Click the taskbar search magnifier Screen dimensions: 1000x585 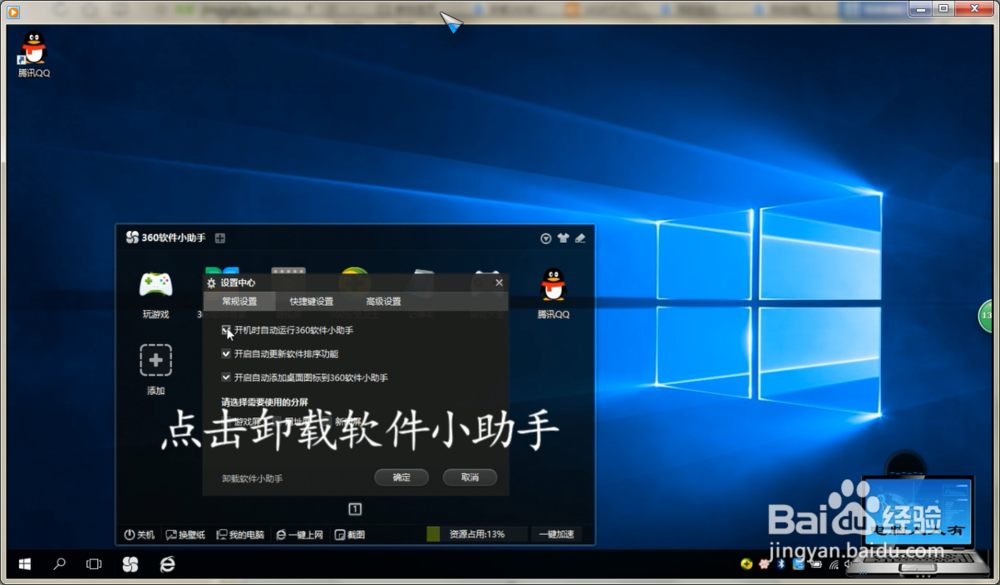tap(59, 564)
